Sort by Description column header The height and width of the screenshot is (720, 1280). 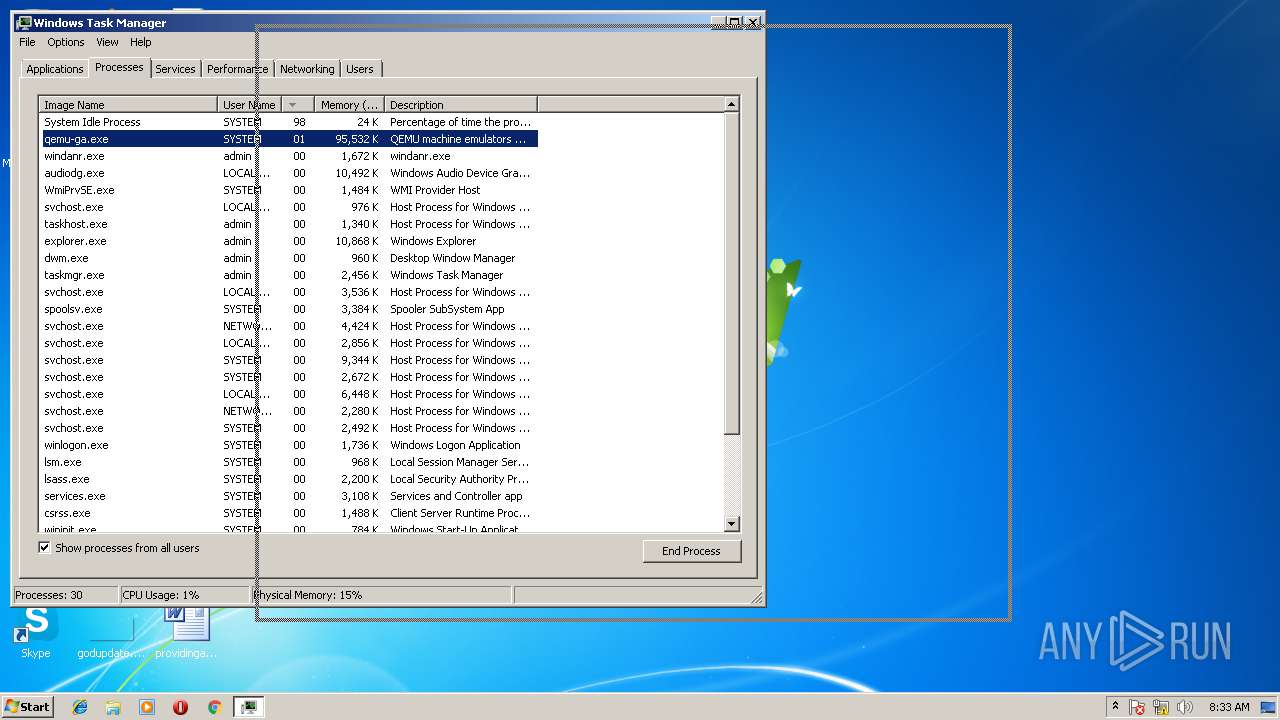(461, 104)
